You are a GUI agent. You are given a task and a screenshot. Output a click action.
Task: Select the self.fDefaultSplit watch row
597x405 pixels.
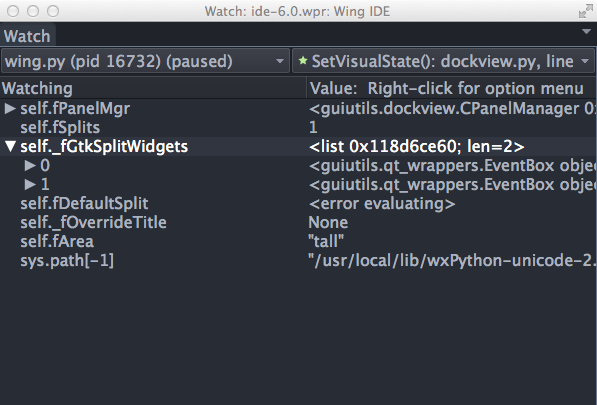(298, 203)
